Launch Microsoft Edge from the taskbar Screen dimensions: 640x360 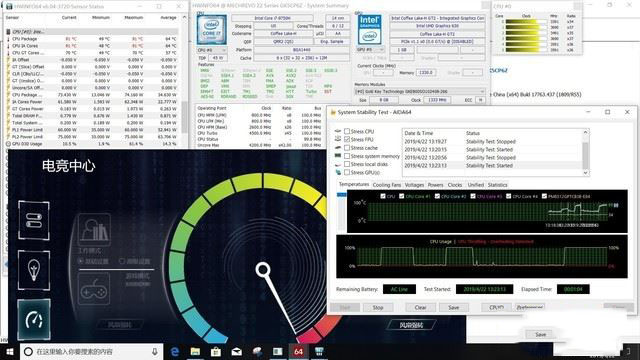coord(175,351)
